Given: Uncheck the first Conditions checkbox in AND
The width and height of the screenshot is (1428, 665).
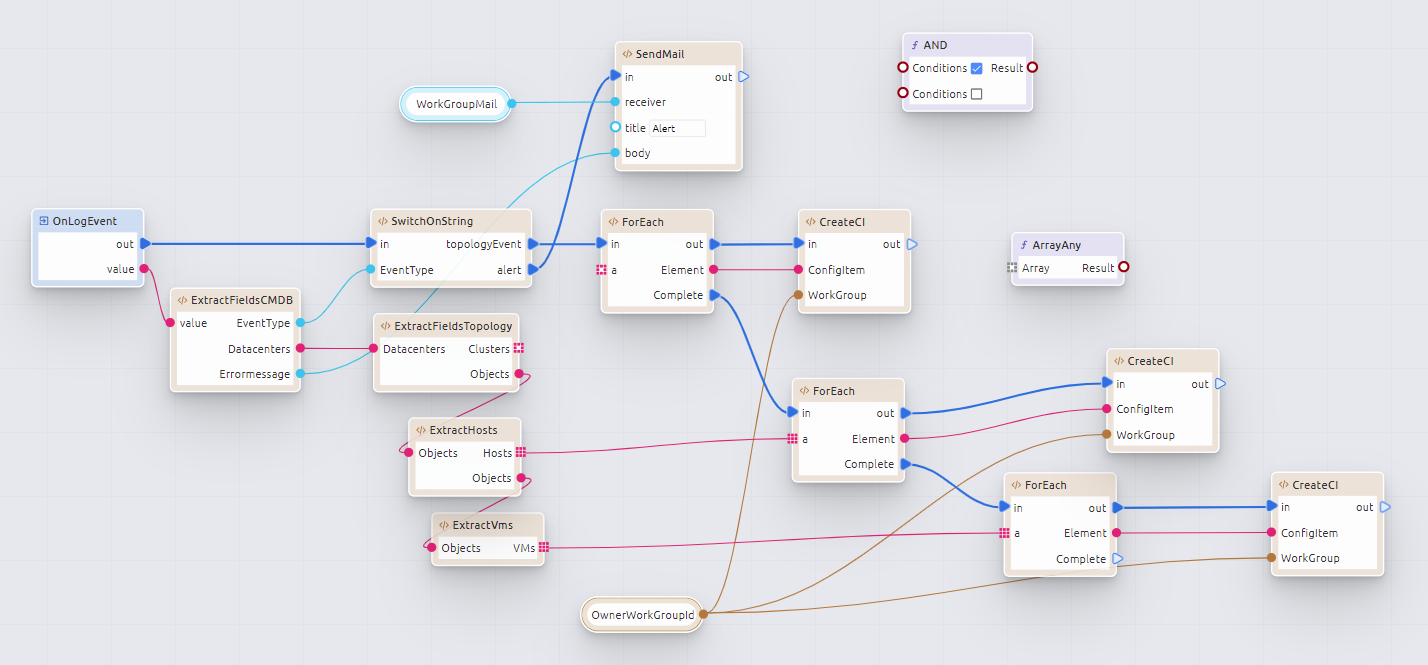Looking at the screenshot, I should pos(977,68).
